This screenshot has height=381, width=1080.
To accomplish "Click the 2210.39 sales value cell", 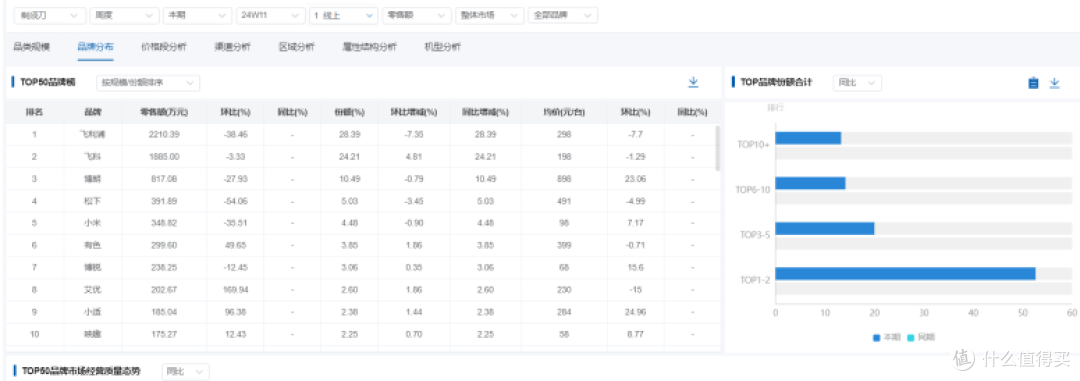I will click(x=164, y=134).
